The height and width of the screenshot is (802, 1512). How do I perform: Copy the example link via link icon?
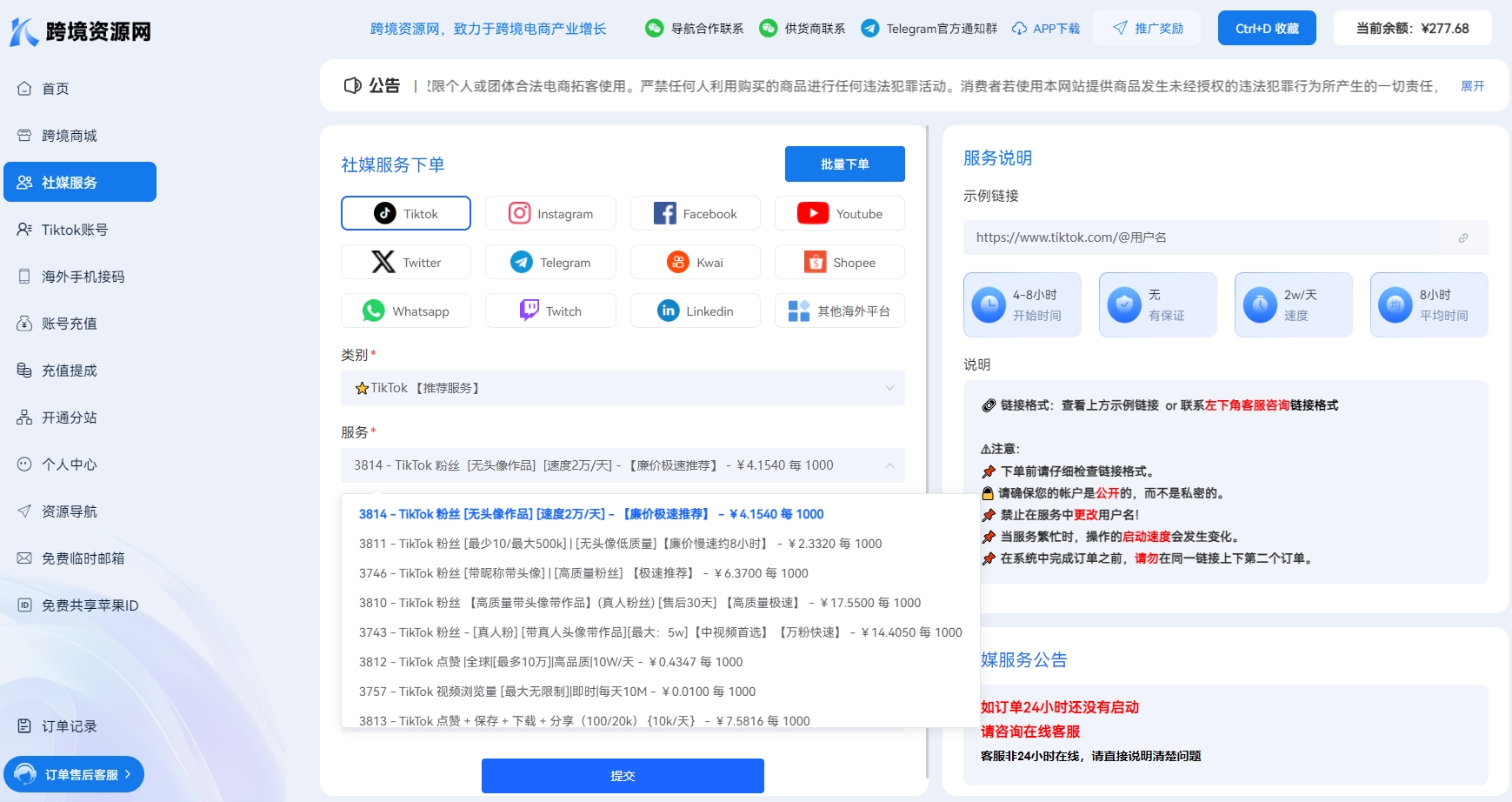pyautogui.click(x=1463, y=237)
